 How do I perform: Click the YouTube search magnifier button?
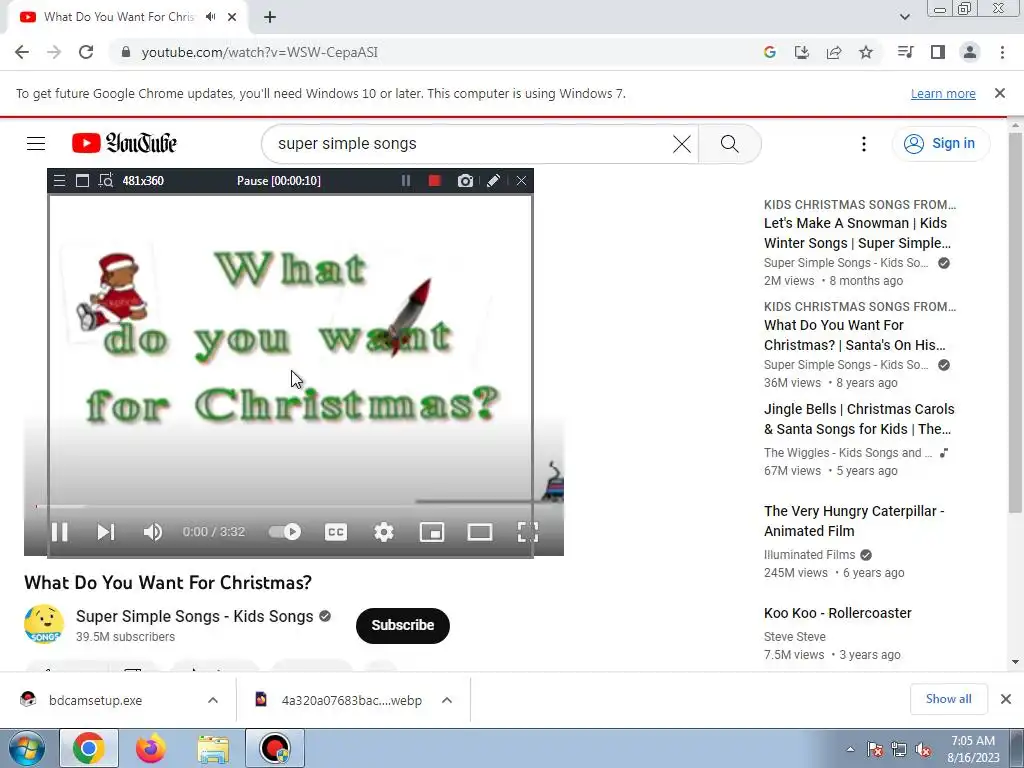(x=729, y=144)
